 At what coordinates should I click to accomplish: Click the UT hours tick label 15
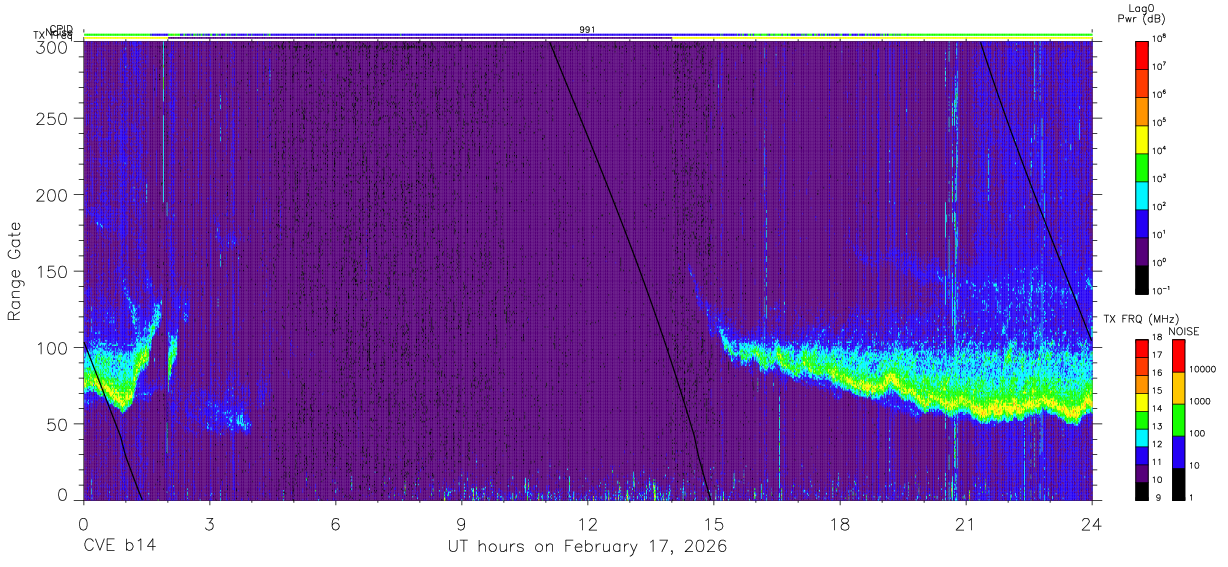point(713,523)
